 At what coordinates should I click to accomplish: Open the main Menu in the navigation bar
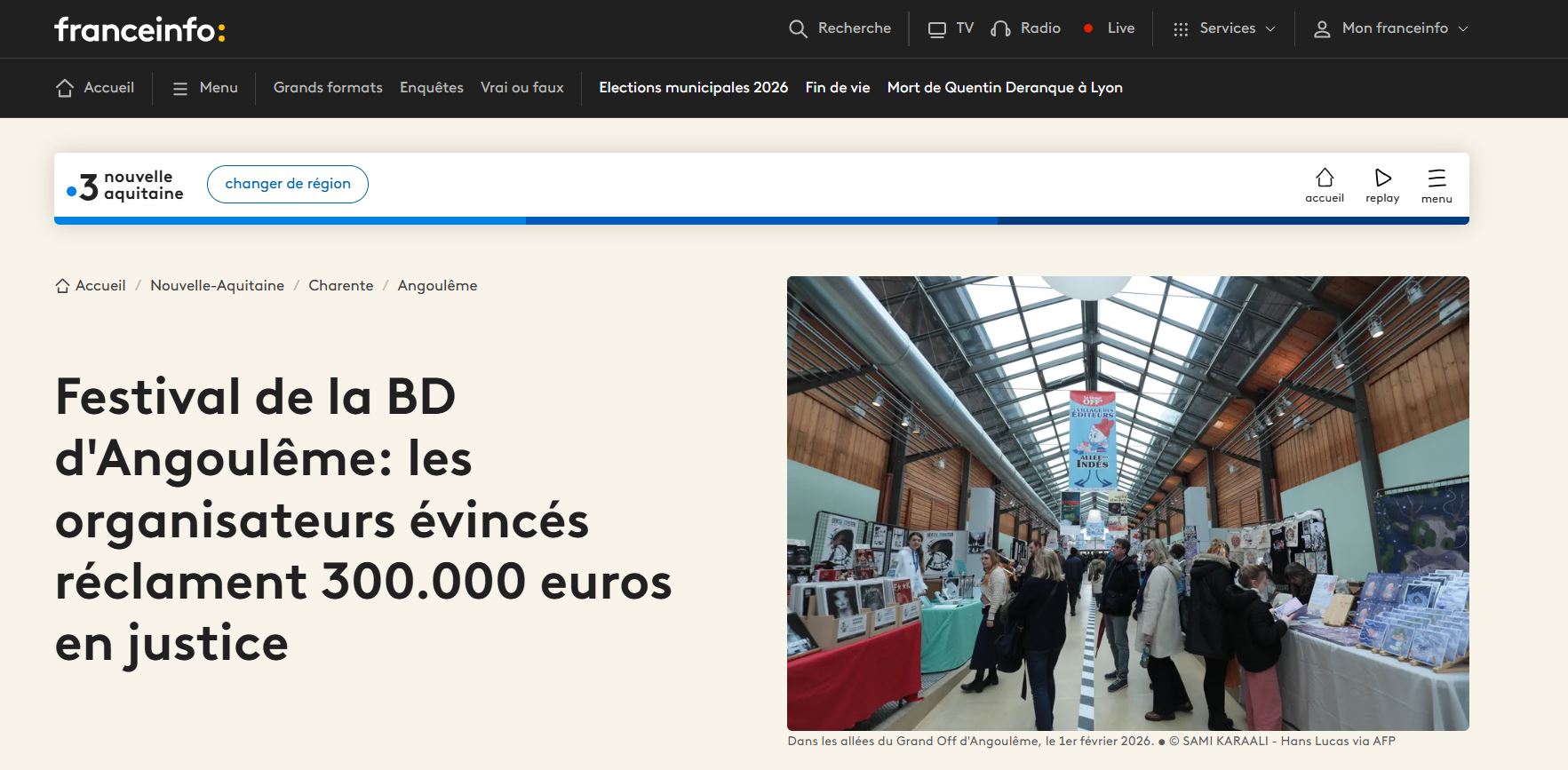205,88
